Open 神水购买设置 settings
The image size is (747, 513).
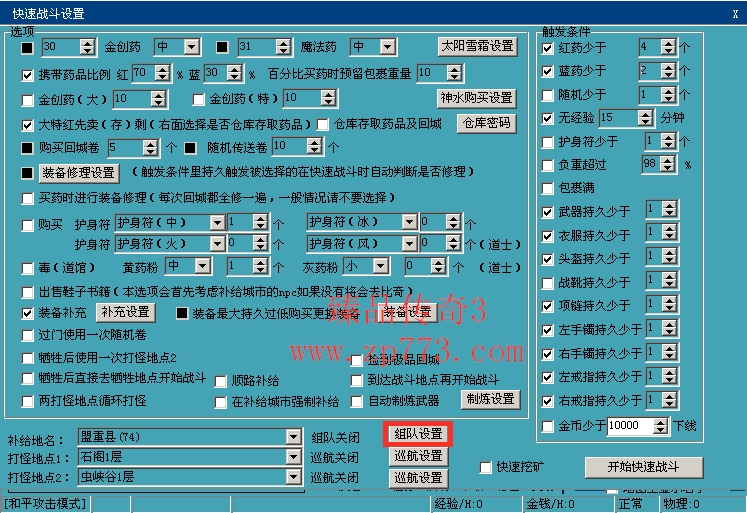tap(477, 98)
